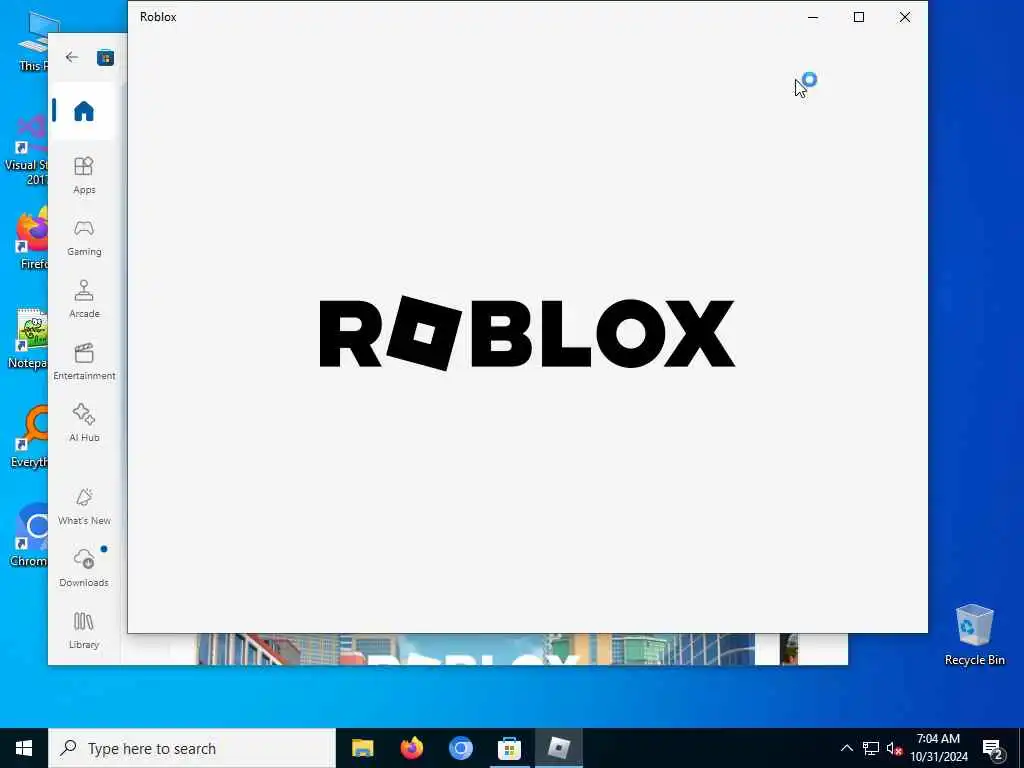Click Microsoft Store logo icon in title bar
Image resolution: width=1024 pixels, height=768 pixels.
pyautogui.click(x=105, y=57)
